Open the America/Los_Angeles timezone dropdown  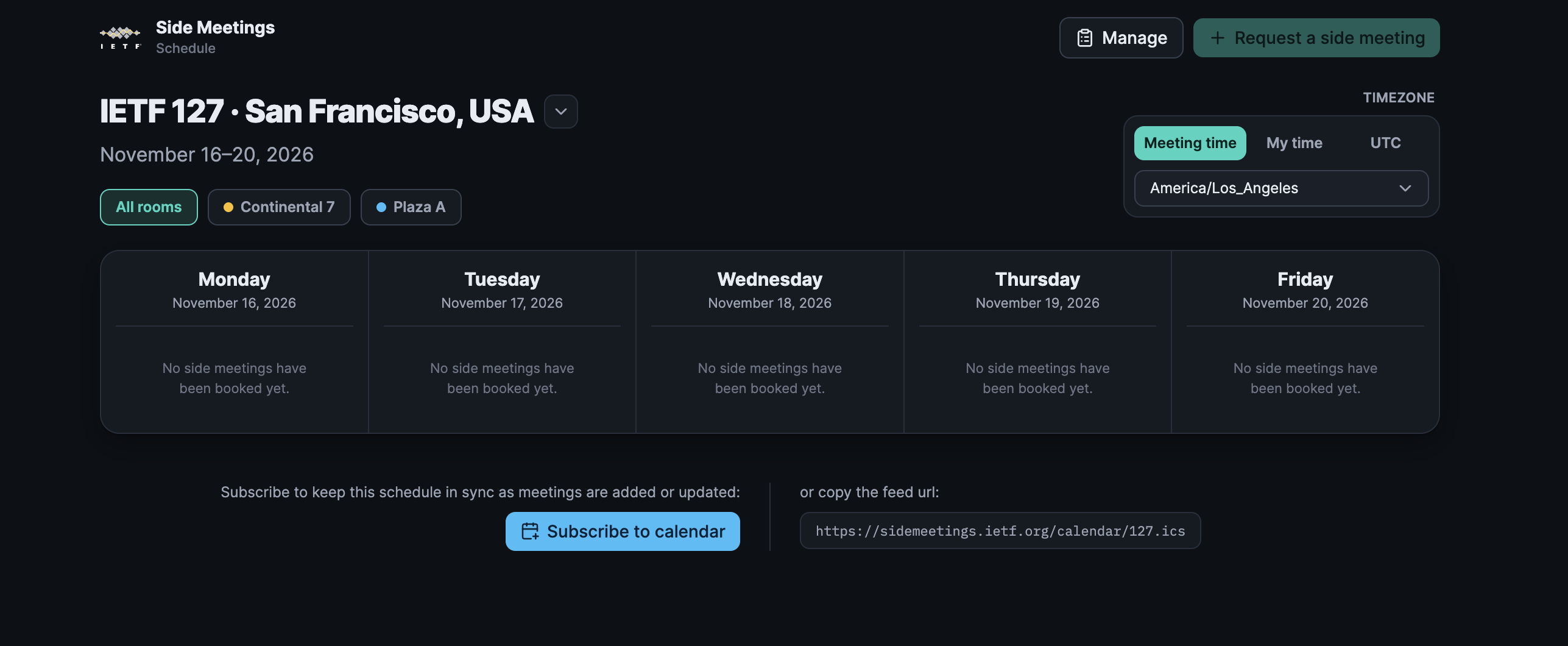click(x=1281, y=188)
